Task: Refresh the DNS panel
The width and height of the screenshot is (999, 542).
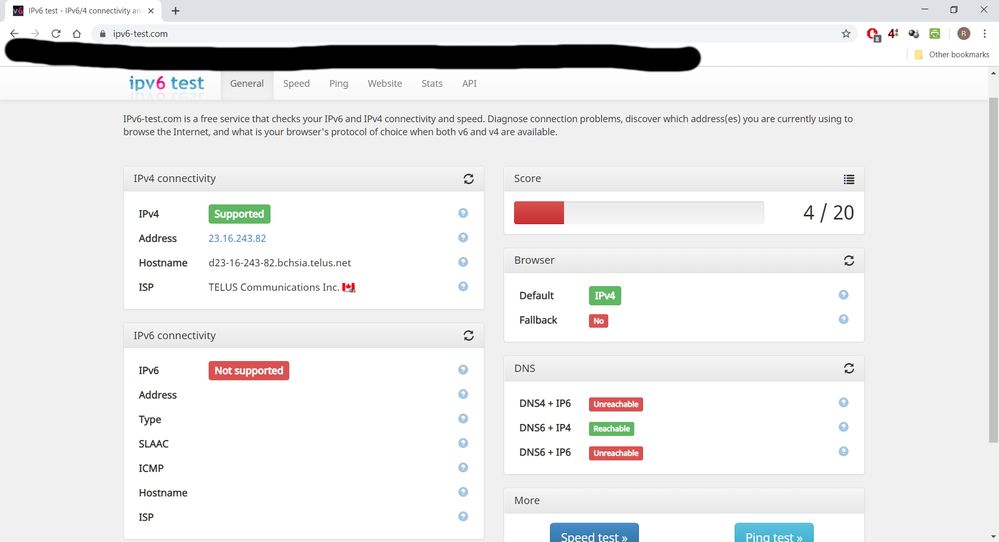Action: (849, 368)
